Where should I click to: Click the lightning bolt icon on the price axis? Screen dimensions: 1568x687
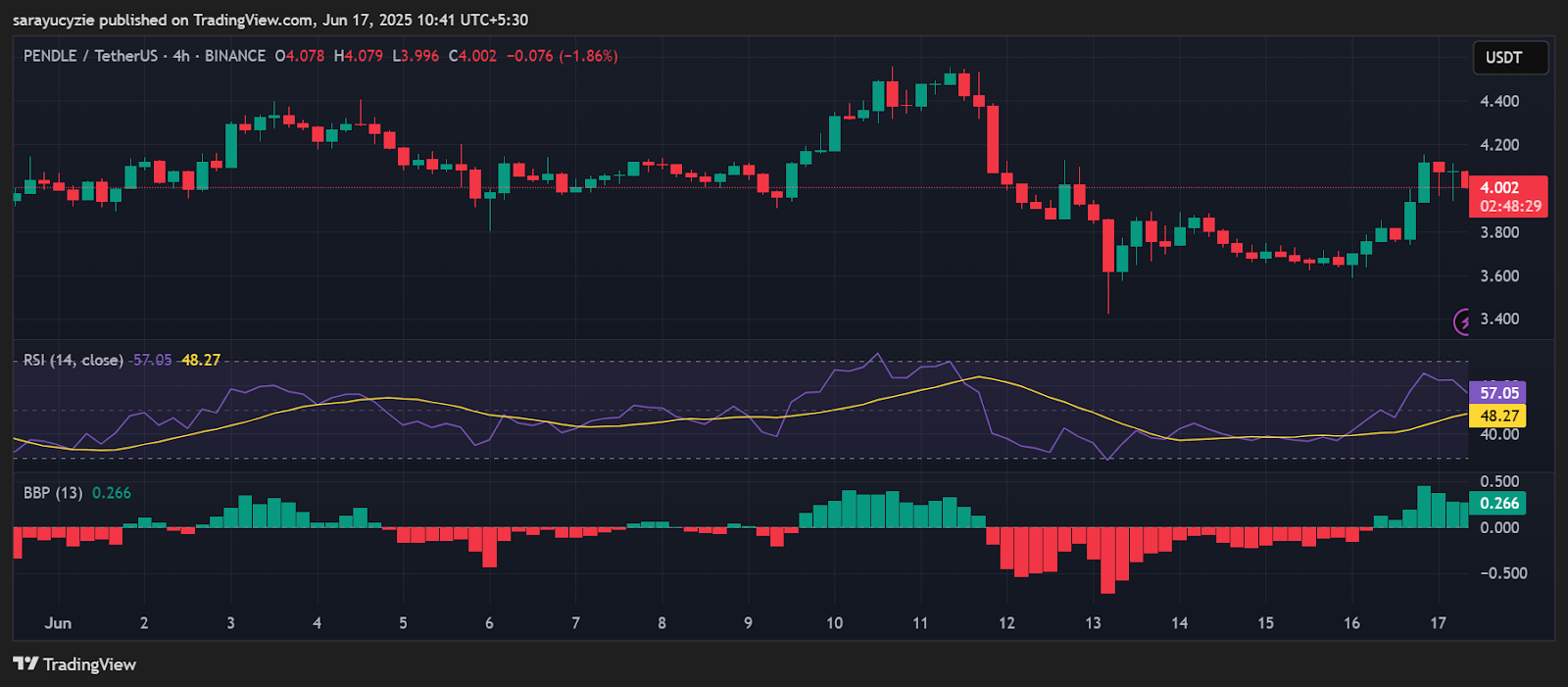[1463, 321]
